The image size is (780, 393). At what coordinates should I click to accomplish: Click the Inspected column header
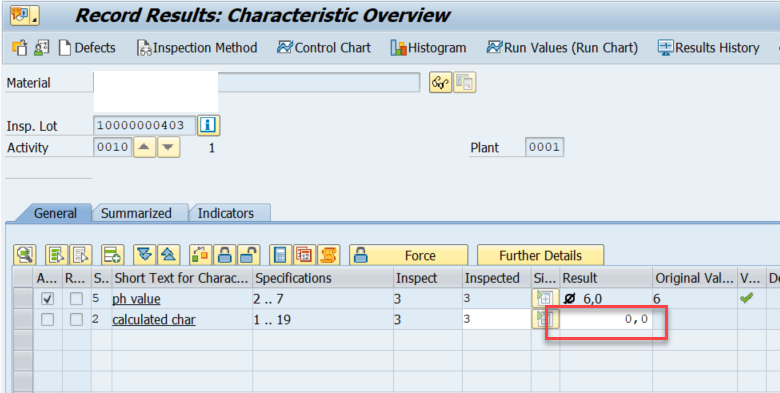(x=496, y=278)
